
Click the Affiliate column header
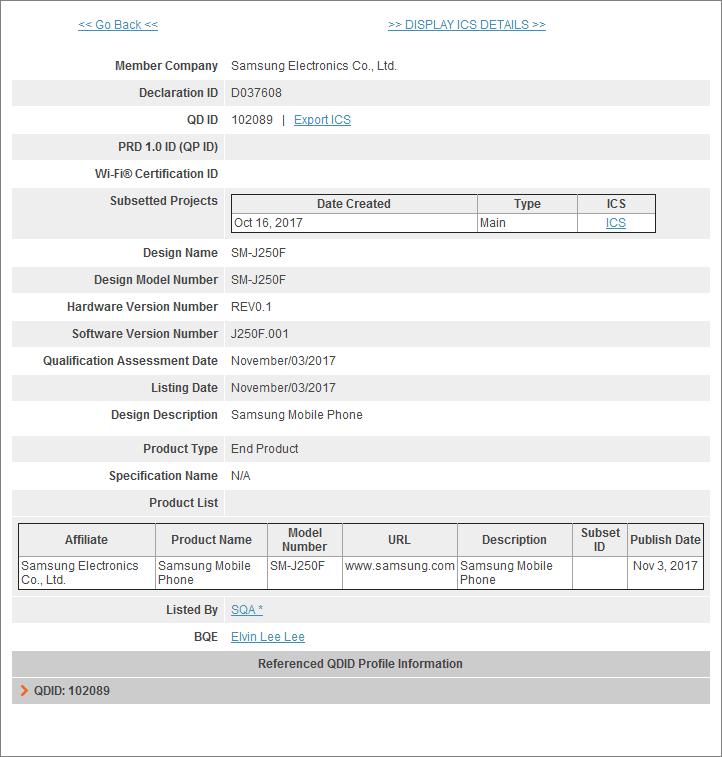point(86,540)
